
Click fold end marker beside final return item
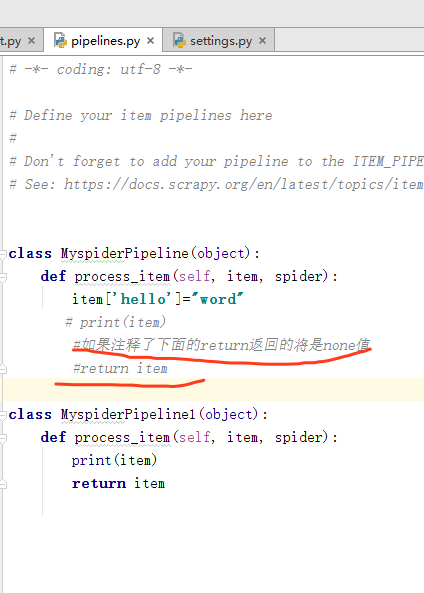click(3, 484)
